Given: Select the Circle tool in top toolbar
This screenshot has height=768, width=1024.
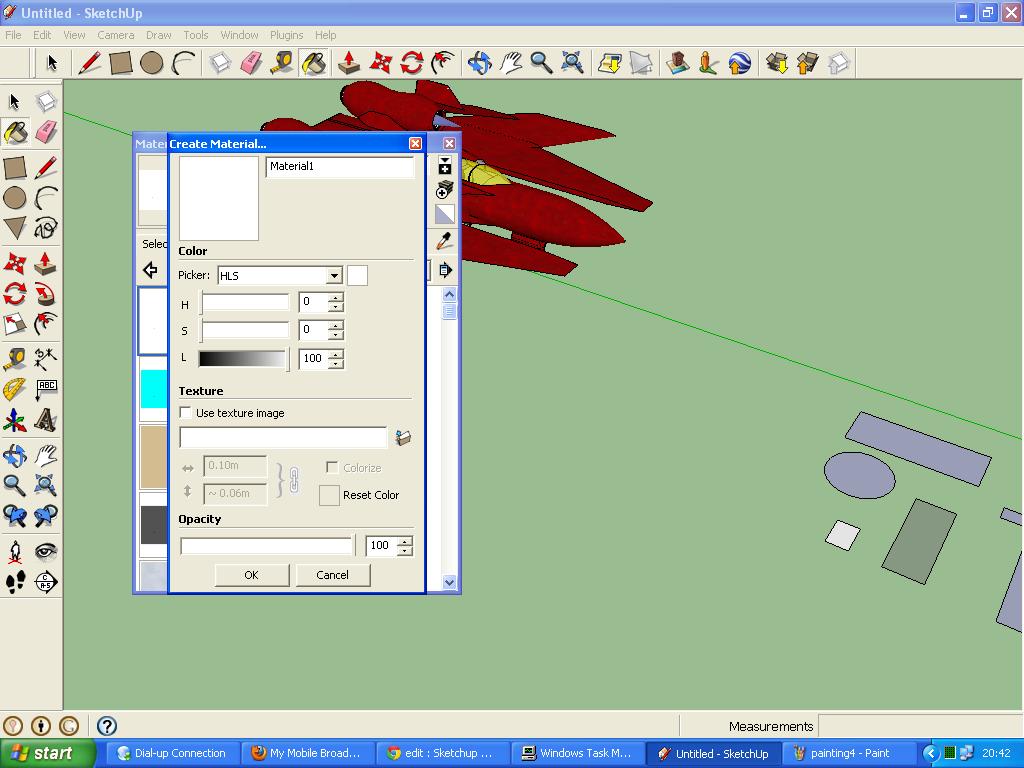Looking at the screenshot, I should point(152,63).
